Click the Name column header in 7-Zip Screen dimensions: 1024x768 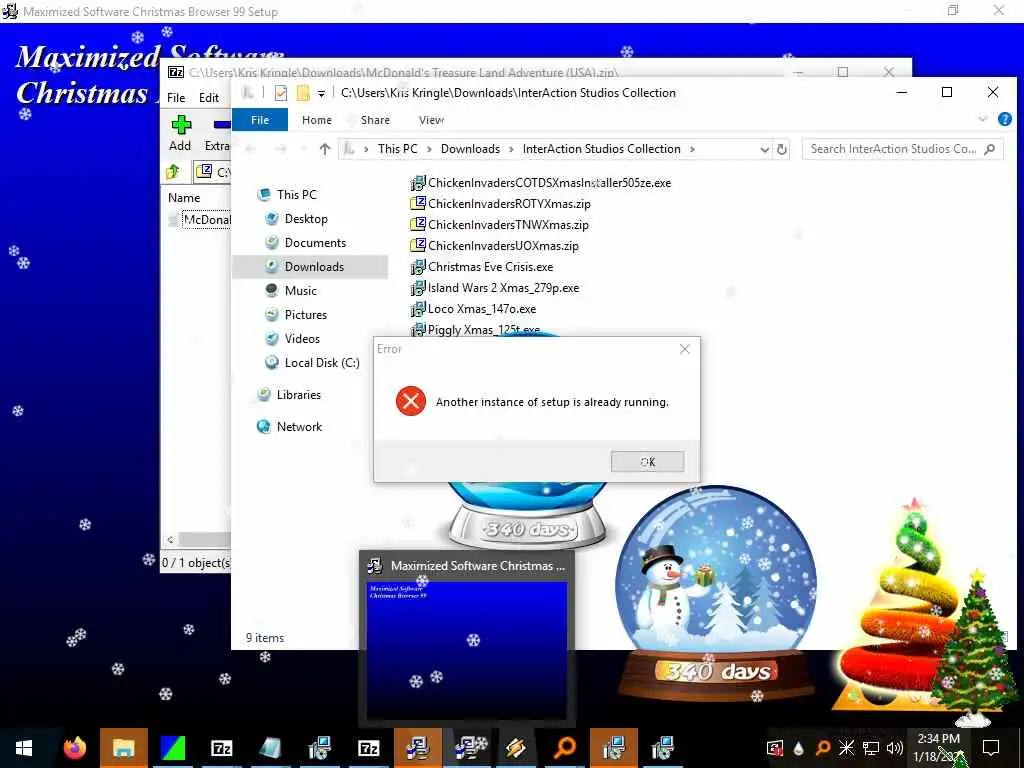click(x=184, y=198)
